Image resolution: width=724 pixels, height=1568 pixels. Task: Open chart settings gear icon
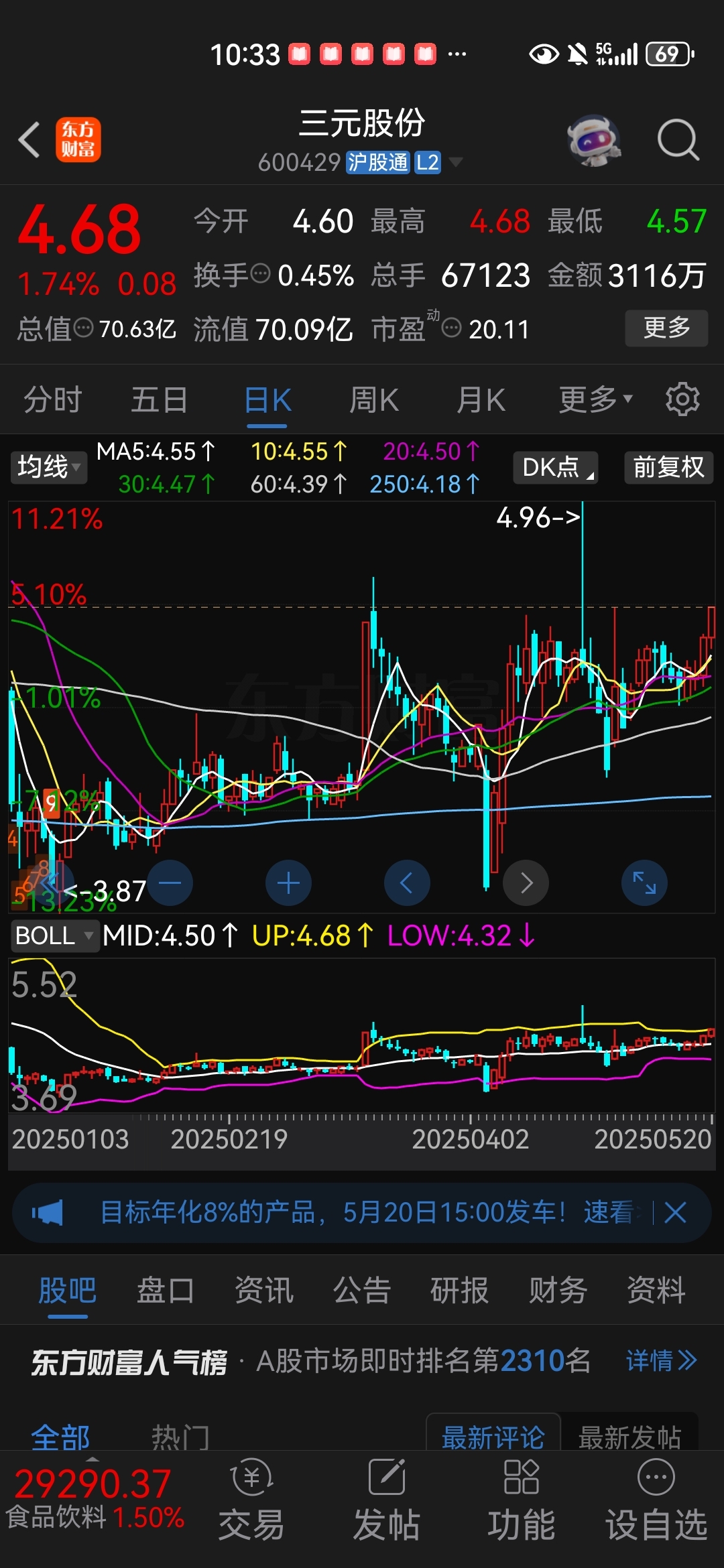point(682,399)
